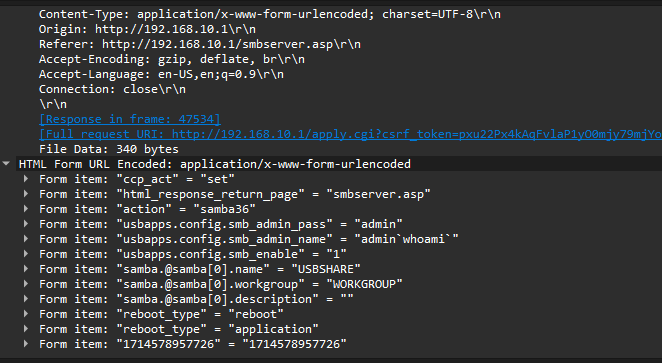The image size is (662, 363).
Task: Expand the samba[0].workgroup form item
Action: (x=26, y=284)
